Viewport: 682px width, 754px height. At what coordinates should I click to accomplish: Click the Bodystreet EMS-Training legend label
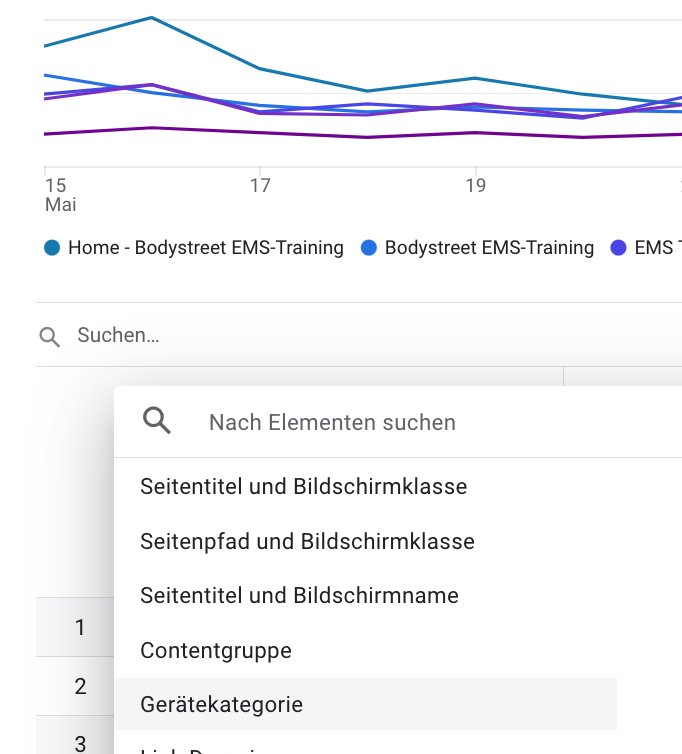click(x=489, y=248)
